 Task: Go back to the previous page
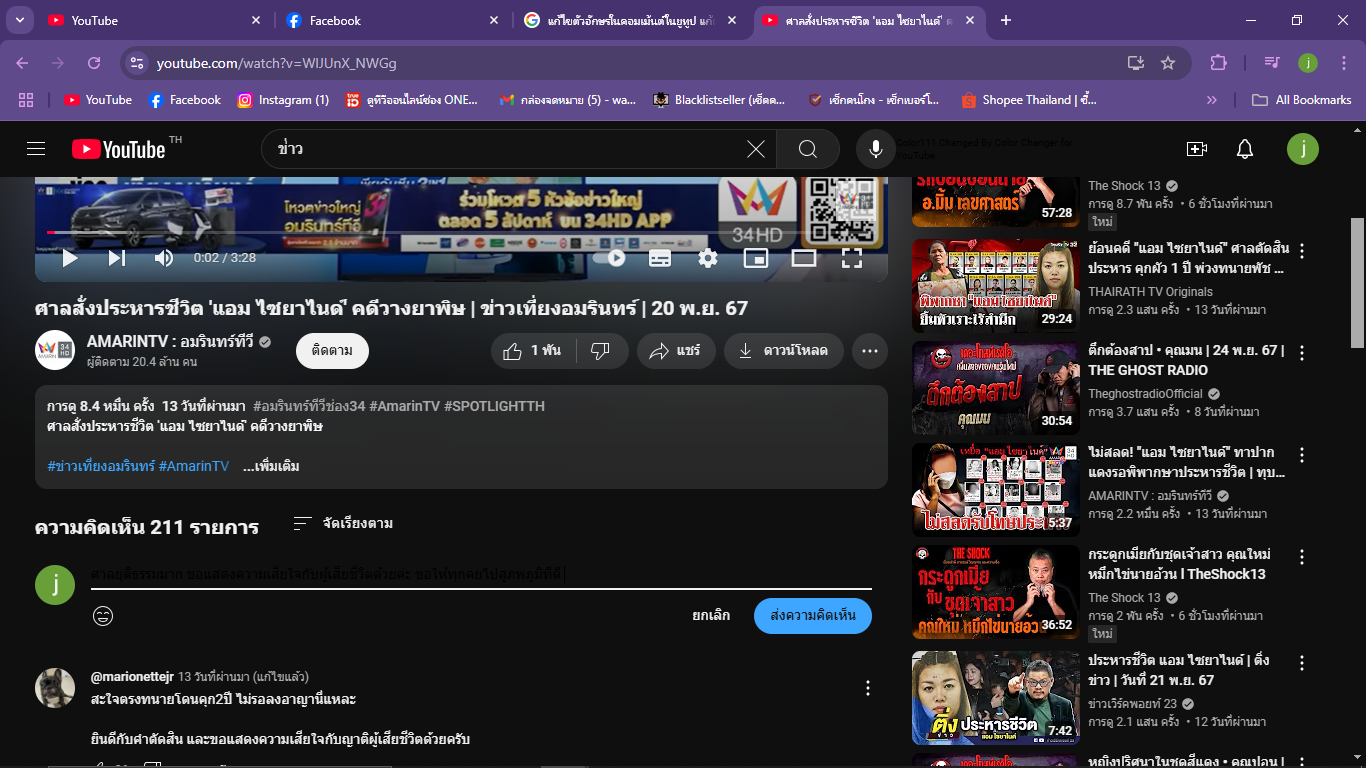[24, 63]
